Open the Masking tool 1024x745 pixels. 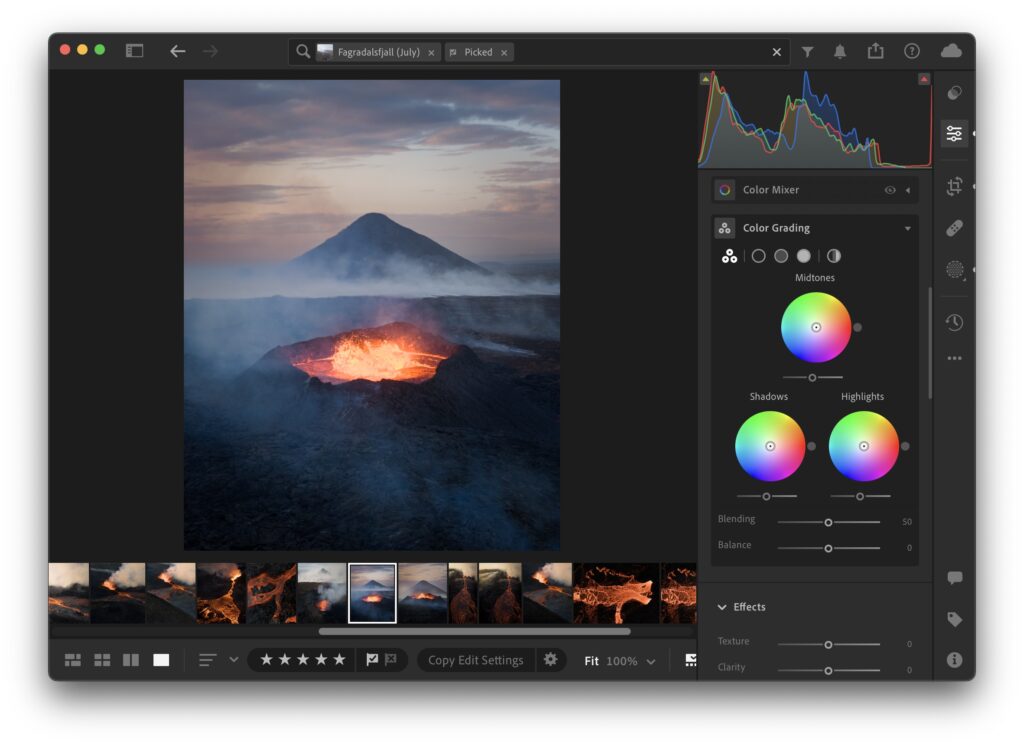(x=954, y=270)
